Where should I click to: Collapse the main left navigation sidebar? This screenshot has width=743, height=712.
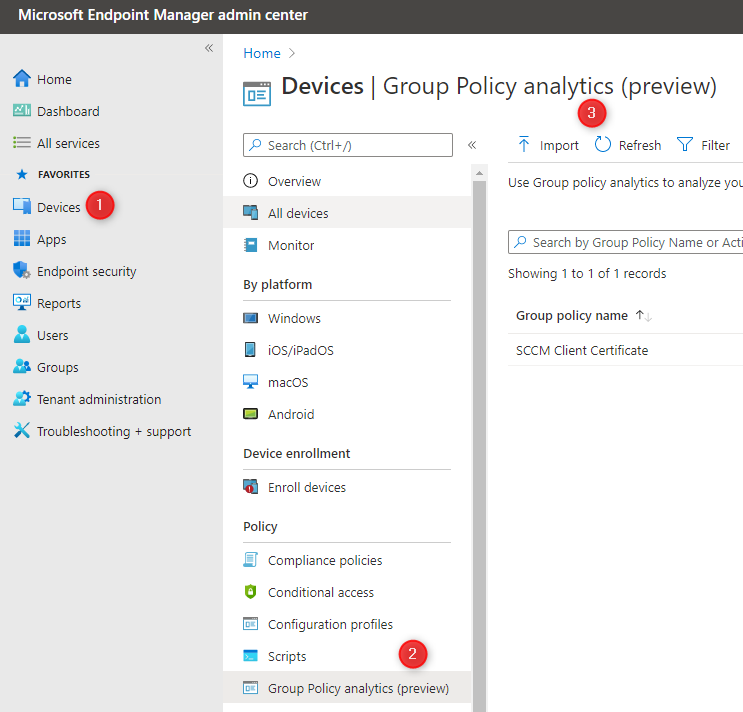[x=209, y=48]
